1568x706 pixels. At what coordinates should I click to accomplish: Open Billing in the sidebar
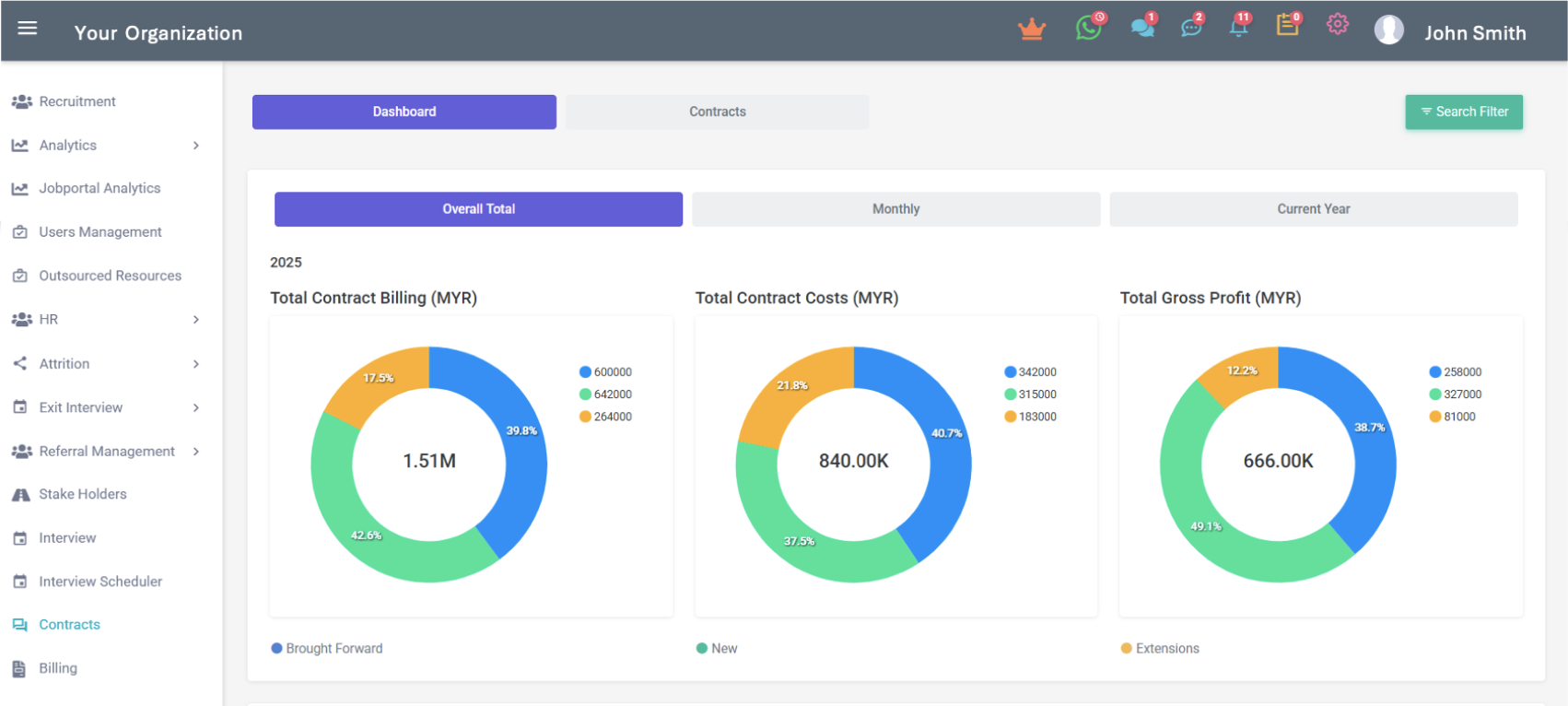[x=57, y=668]
